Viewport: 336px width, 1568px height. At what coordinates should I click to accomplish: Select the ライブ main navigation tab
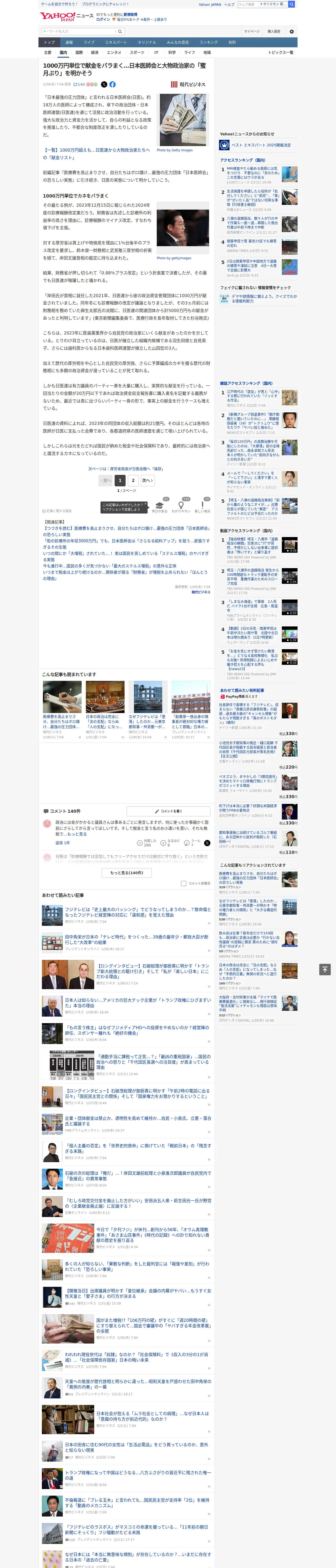pos(89,43)
